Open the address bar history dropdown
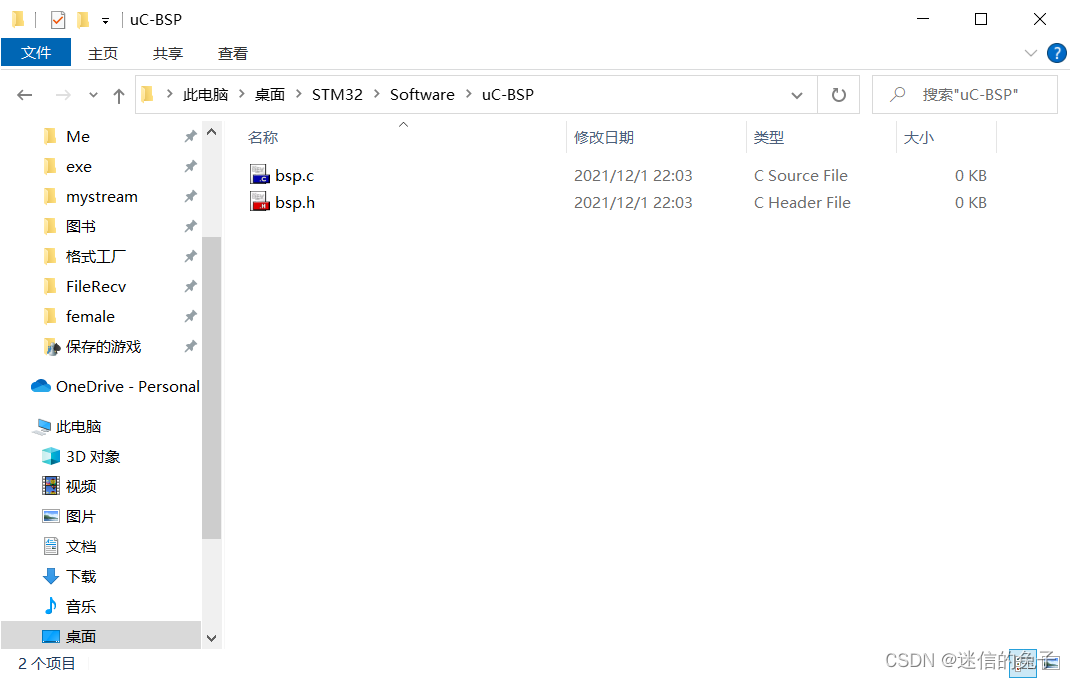 [796, 95]
